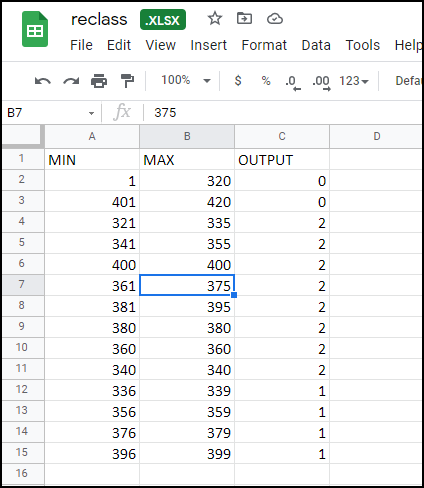Screen dimensions: 424x488
Task: Apply percent format button
Action: (266, 81)
